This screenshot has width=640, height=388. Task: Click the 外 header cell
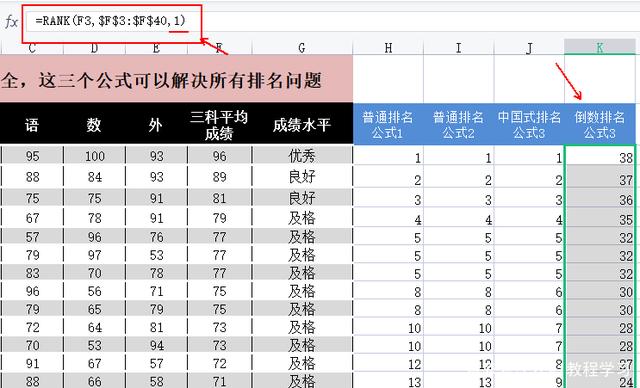pos(156,124)
